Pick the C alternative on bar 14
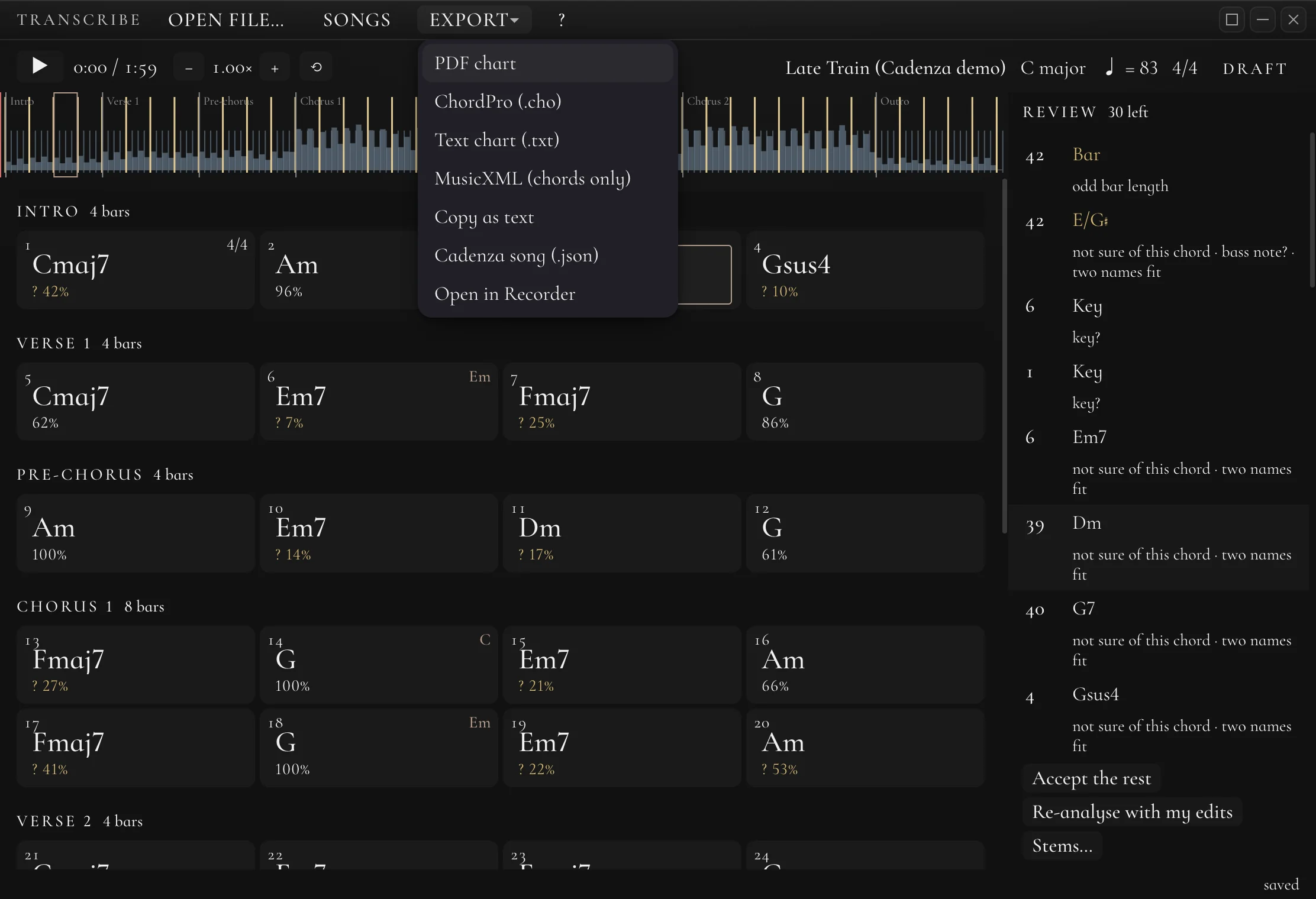 [485, 640]
